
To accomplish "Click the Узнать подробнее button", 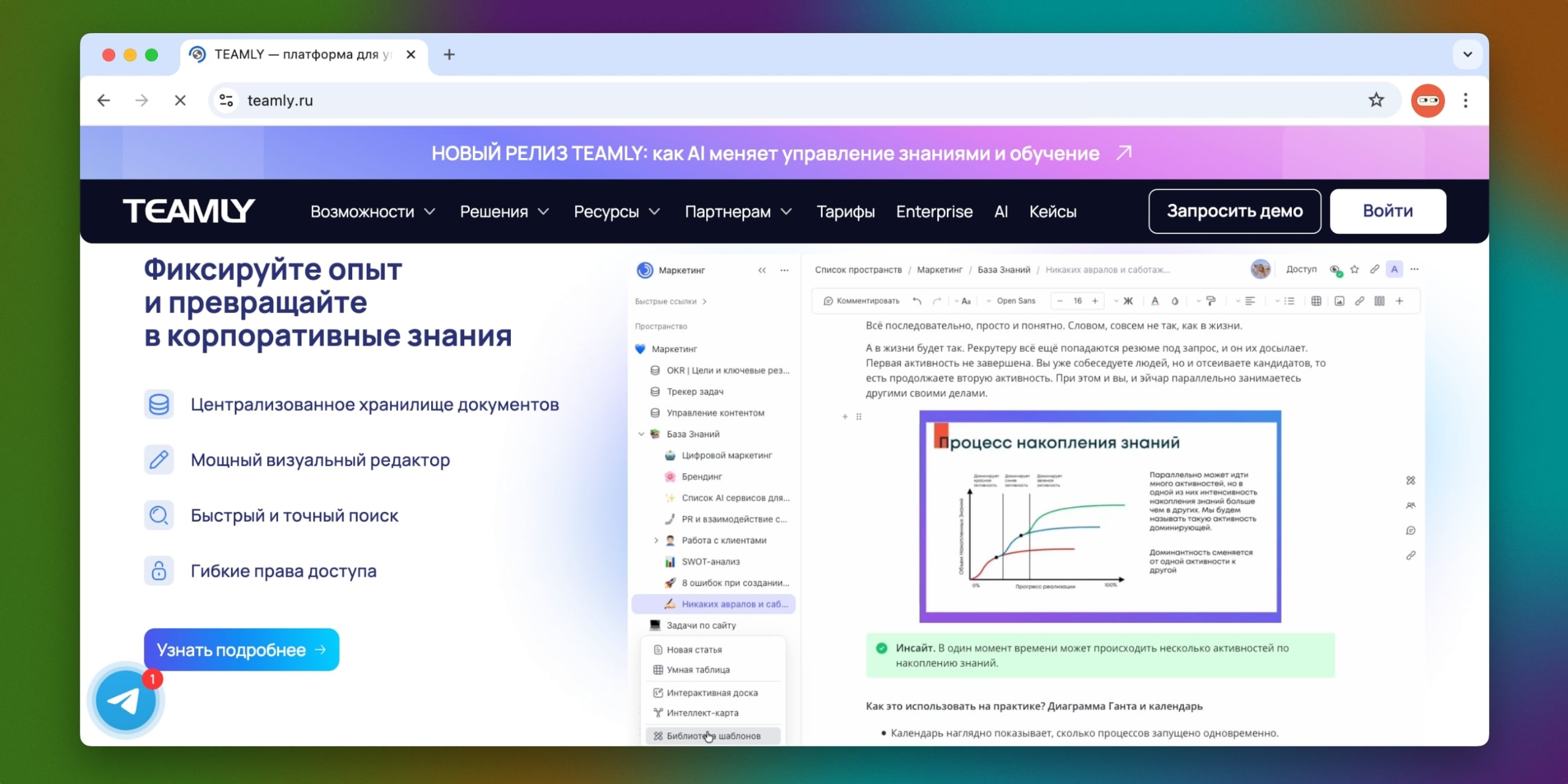I will click(x=241, y=649).
